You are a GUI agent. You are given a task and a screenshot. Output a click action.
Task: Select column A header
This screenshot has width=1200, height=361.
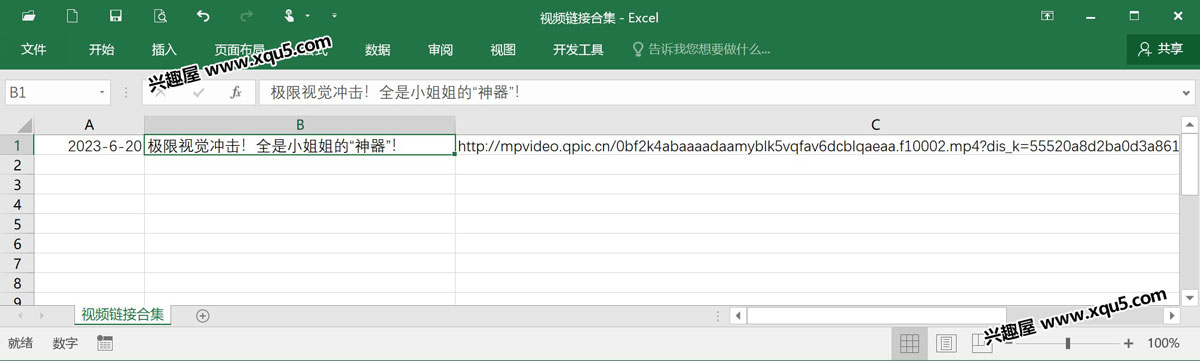coord(89,125)
